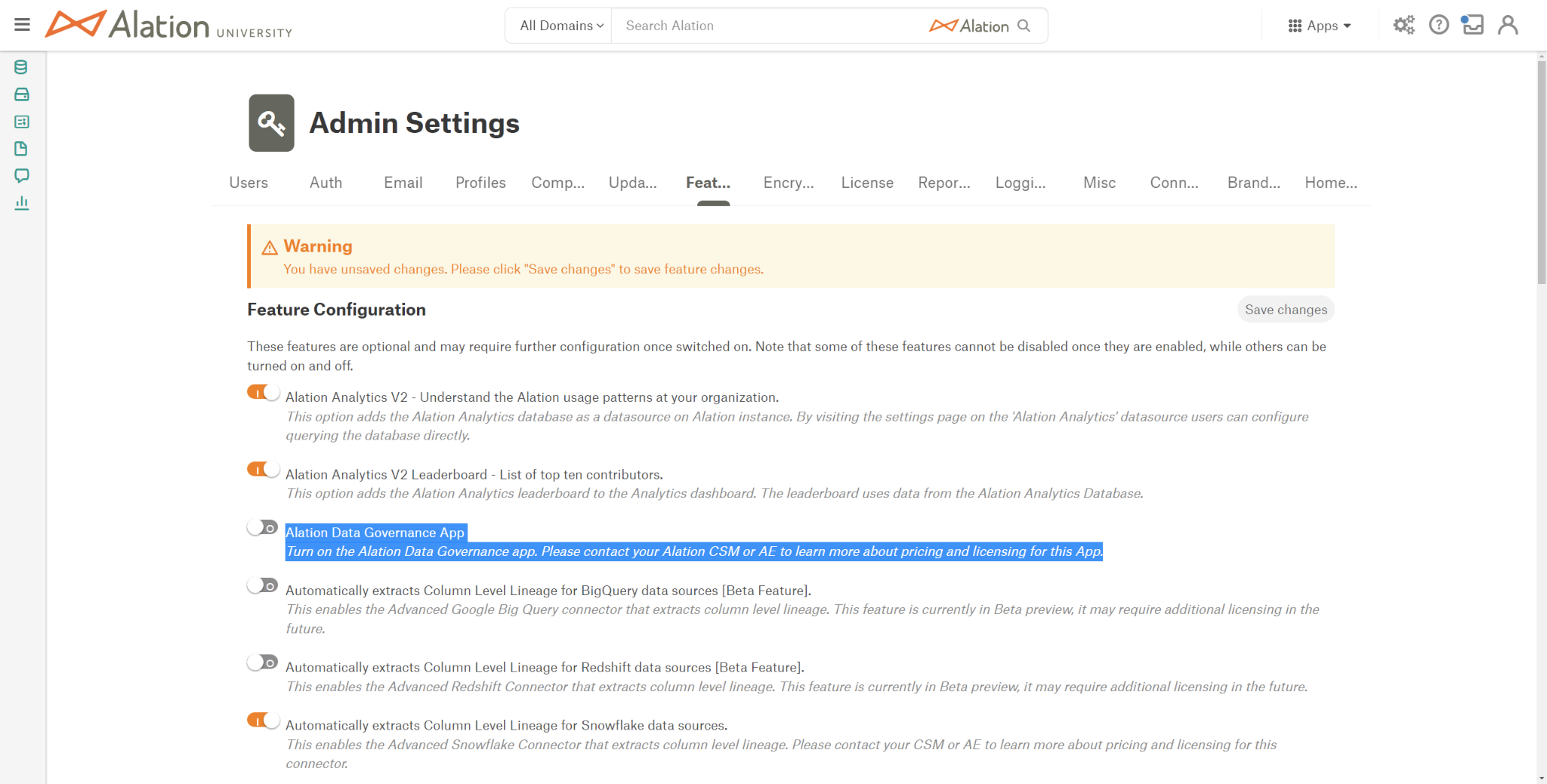1547x784 pixels.
Task: Click the Redshift lineage feature label
Action: coord(545,668)
